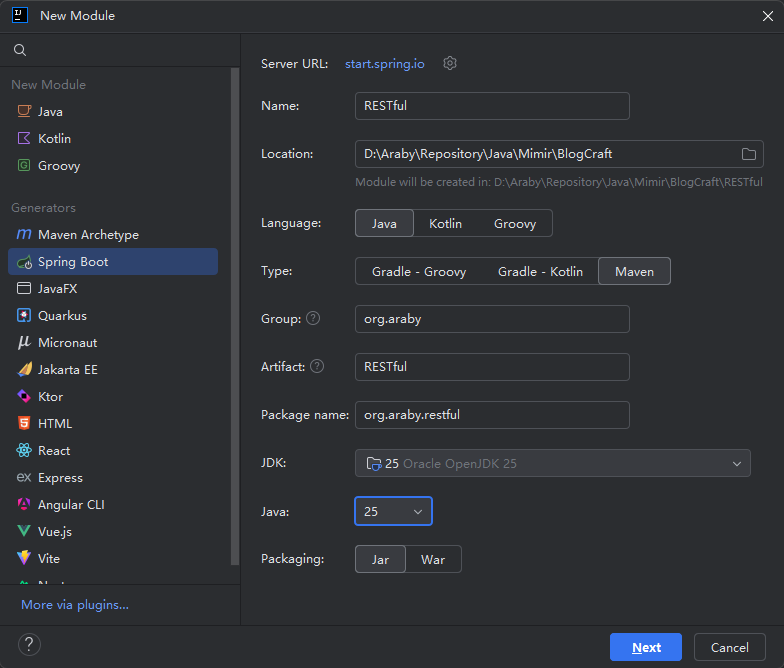
Task: Click the Express ex icon
Action: (24, 477)
